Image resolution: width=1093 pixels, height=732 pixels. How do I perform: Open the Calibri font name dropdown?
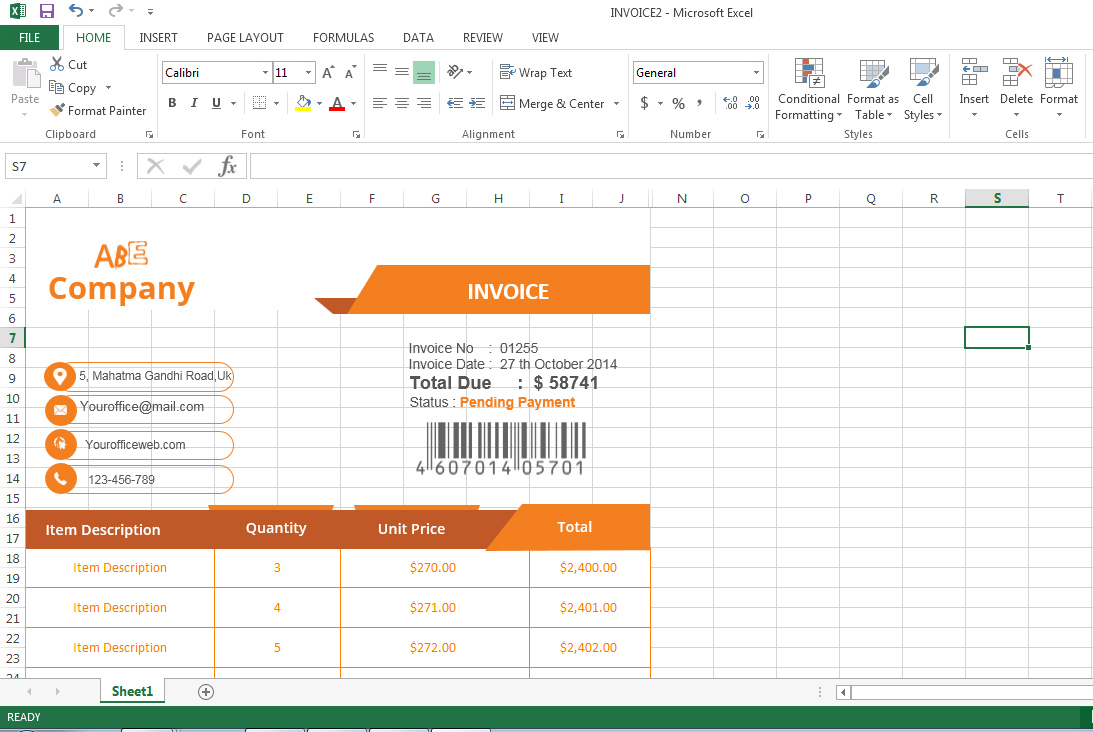265,73
